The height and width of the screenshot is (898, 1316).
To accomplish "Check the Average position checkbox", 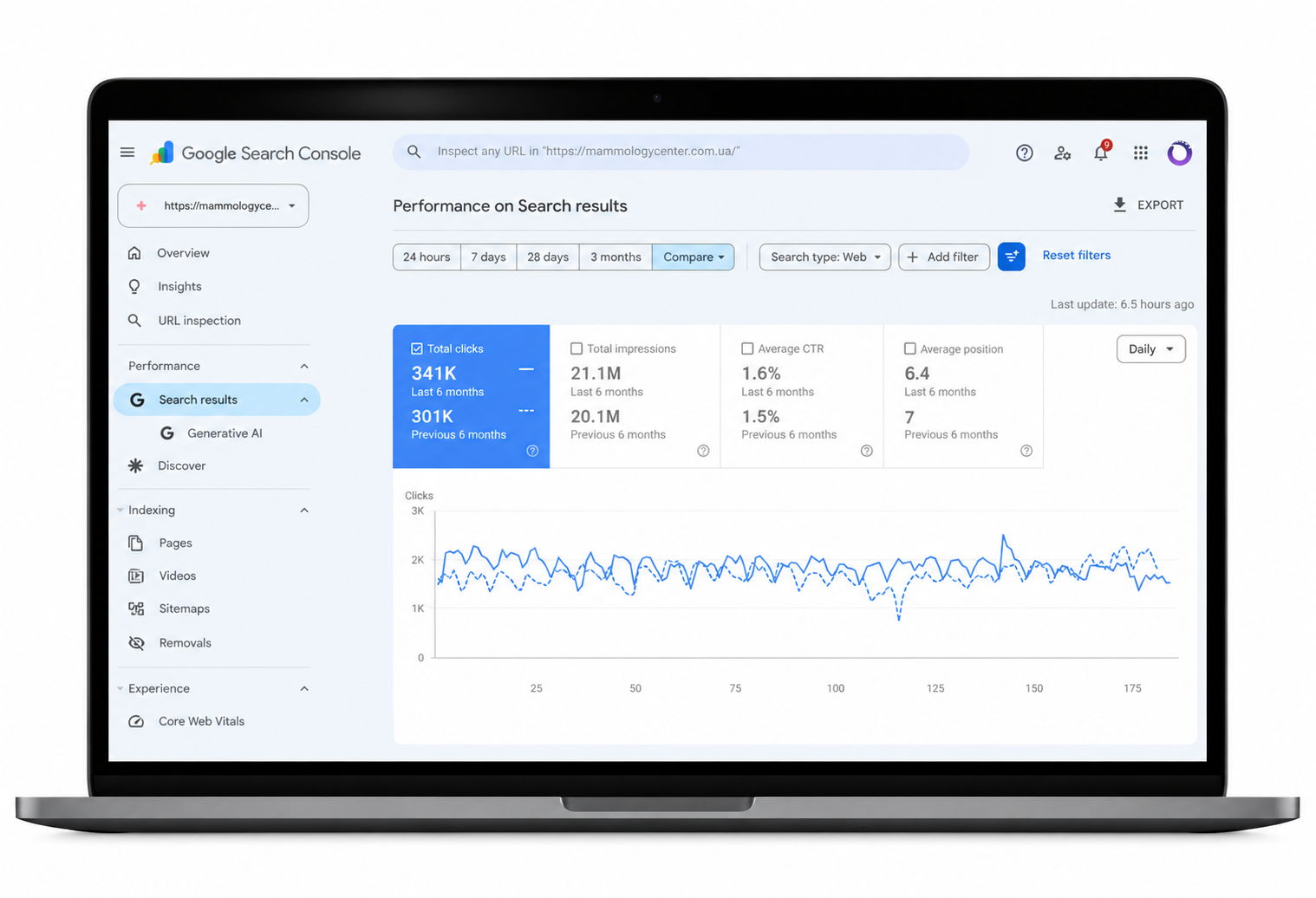I will 910,348.
